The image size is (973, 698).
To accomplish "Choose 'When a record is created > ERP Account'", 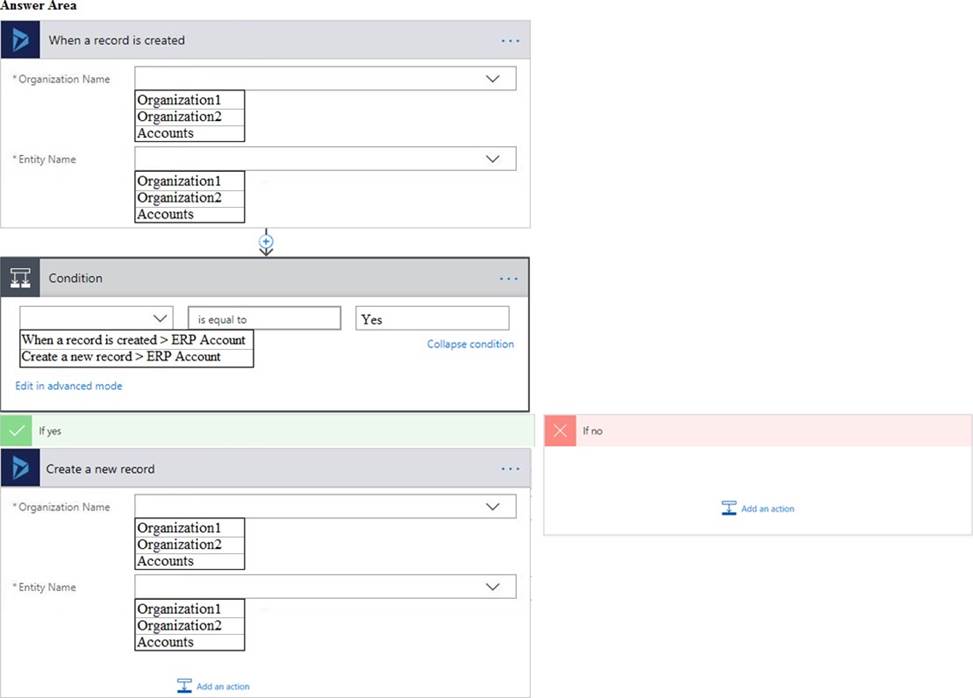I will coord(136,340).
